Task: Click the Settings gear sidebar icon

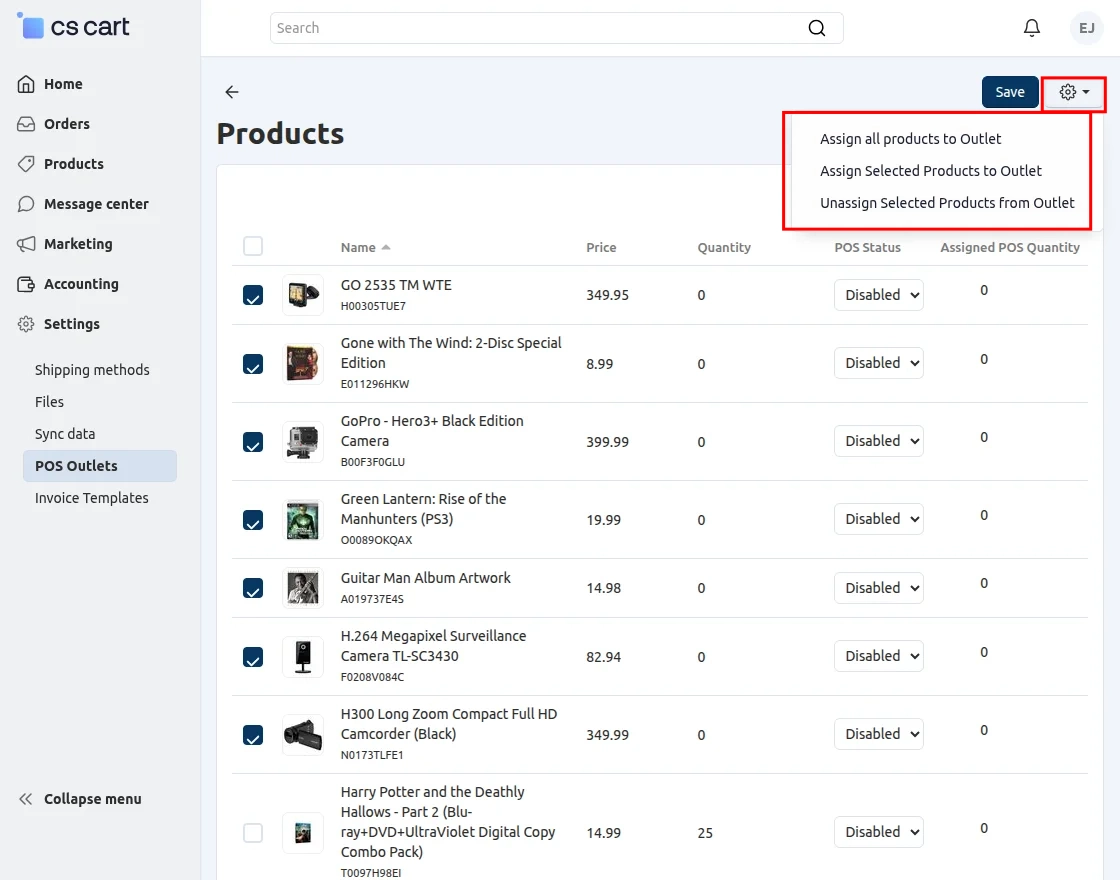Action: click(x=26, y=324)
